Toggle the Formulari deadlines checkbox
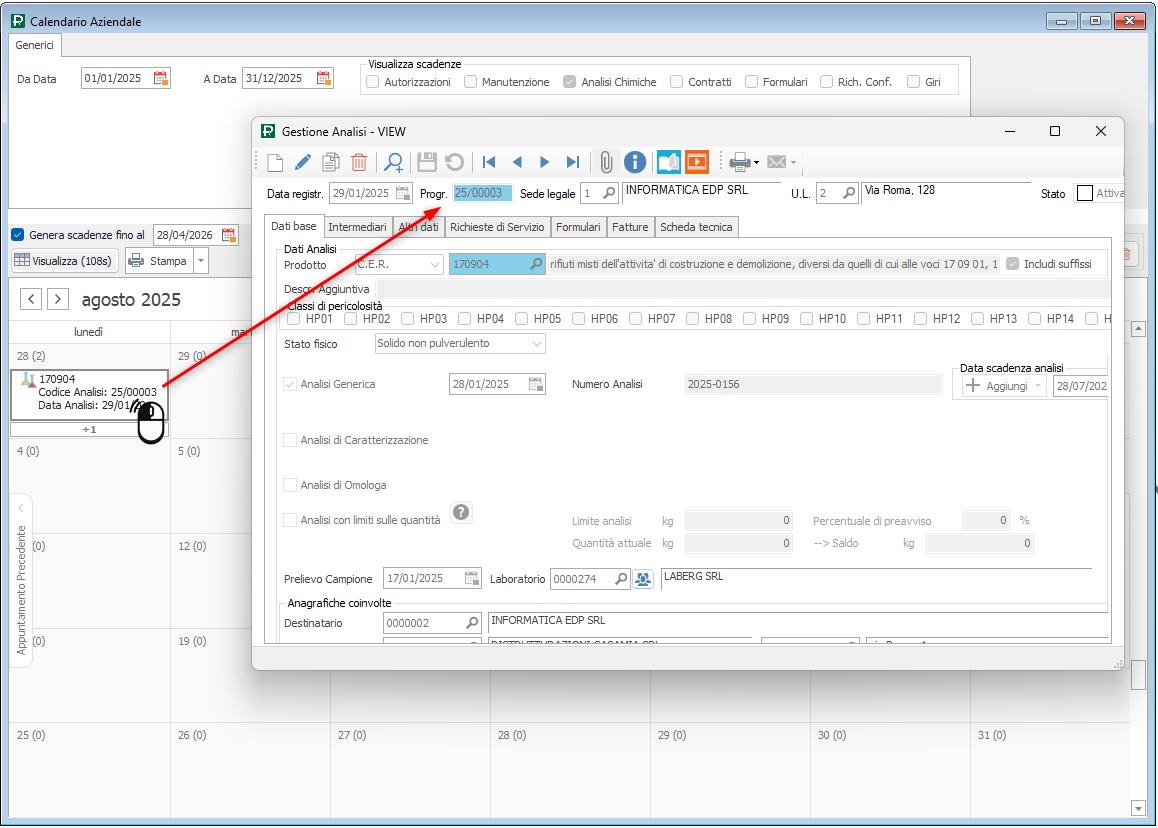Viewport: 1158px width, 828px height. (751, 82)
